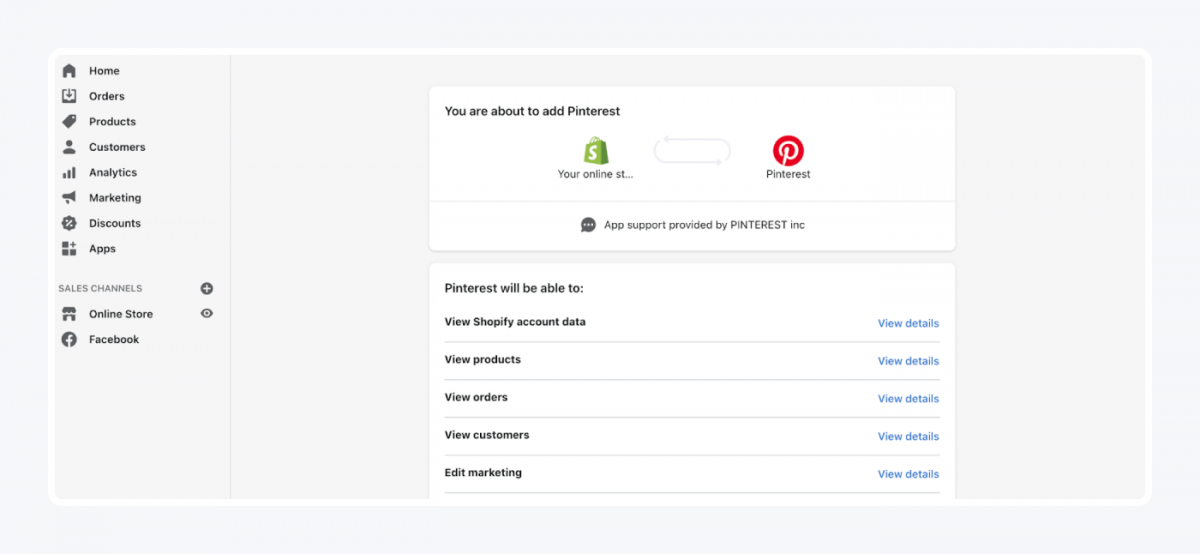The height and width of the screenshot is (554, 1200).
Task: Click the Customers person icon
Action: click(x=69, y=147)
